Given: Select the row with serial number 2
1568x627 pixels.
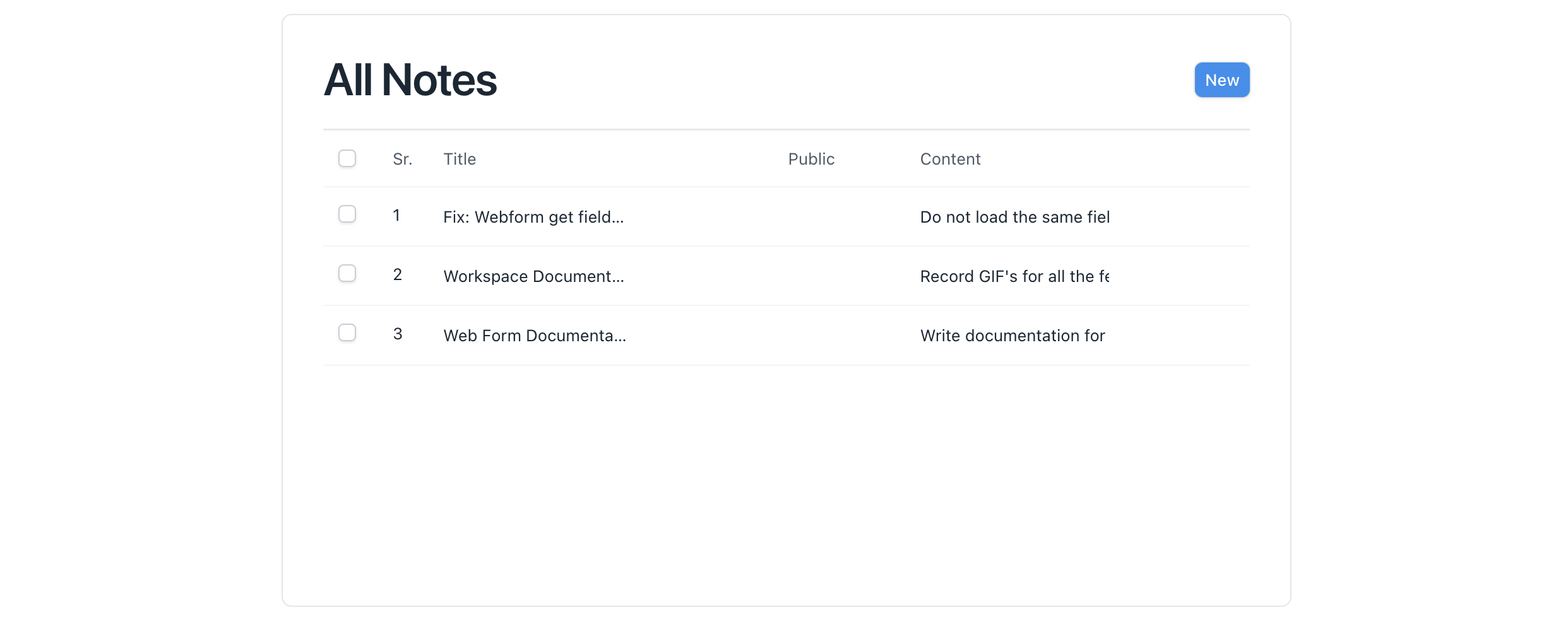Looking at the screenshot, I should click(x=398, y=274).
